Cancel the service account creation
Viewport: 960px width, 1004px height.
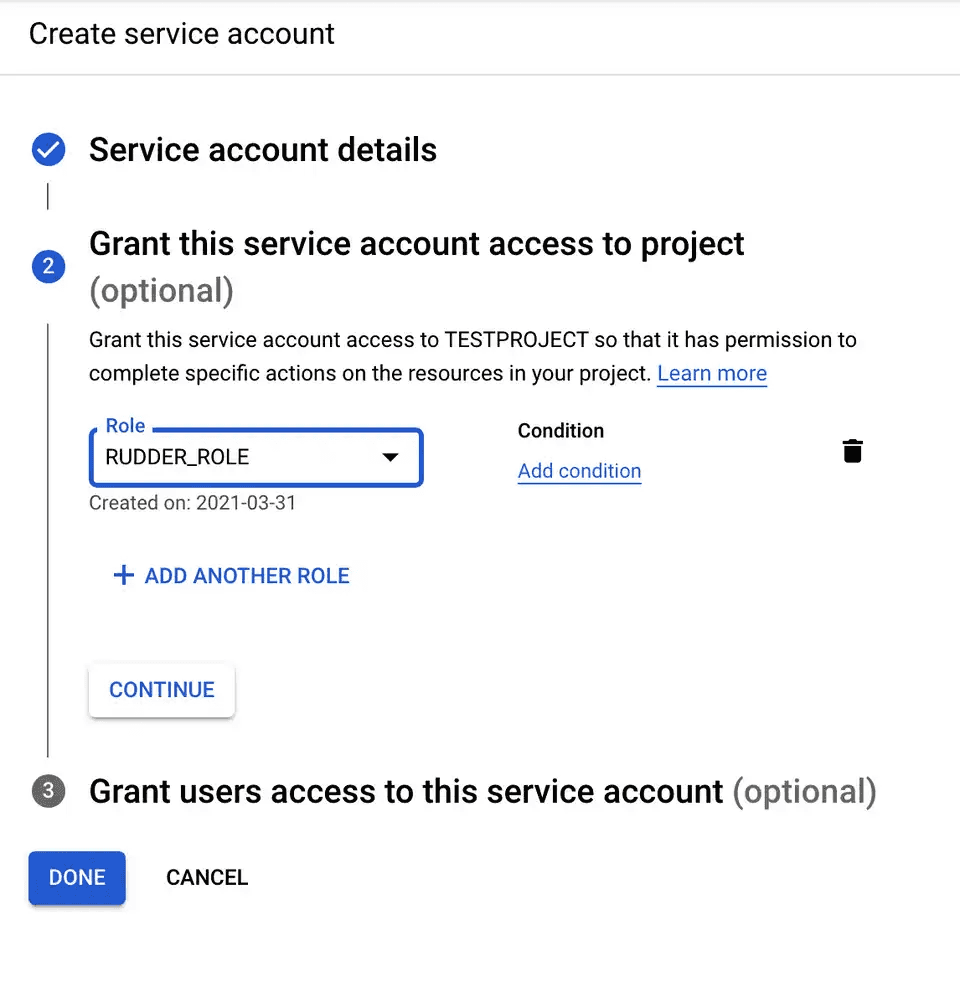(207, 878)
